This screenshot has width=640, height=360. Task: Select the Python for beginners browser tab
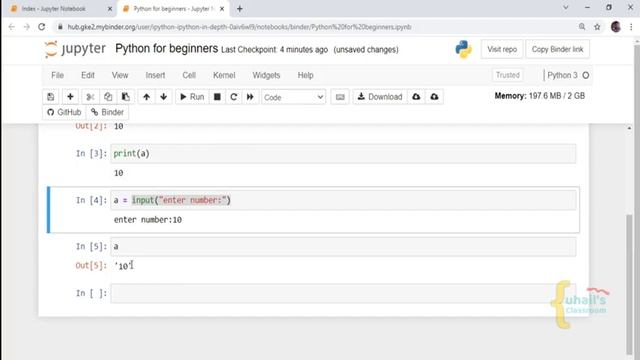(x=173, y=9)
